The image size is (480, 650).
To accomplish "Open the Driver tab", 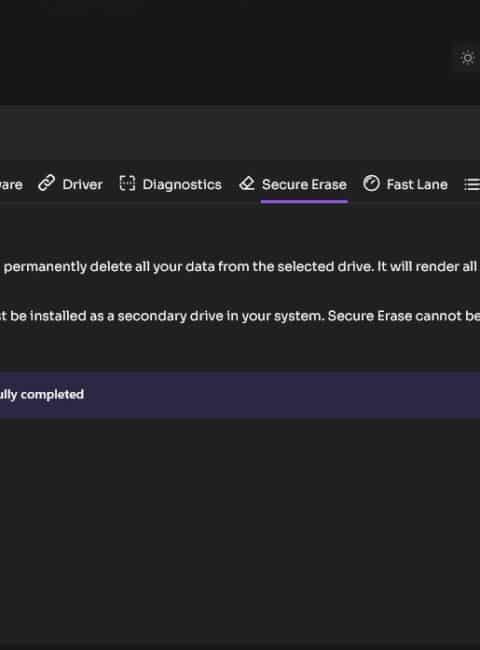I will (82, 184).
